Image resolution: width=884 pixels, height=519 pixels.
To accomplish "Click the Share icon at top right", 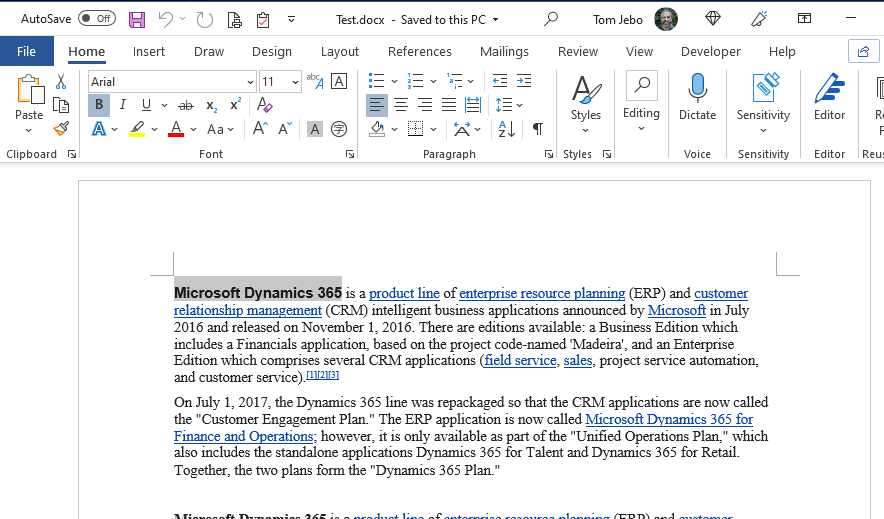I will tap(863, 51).
